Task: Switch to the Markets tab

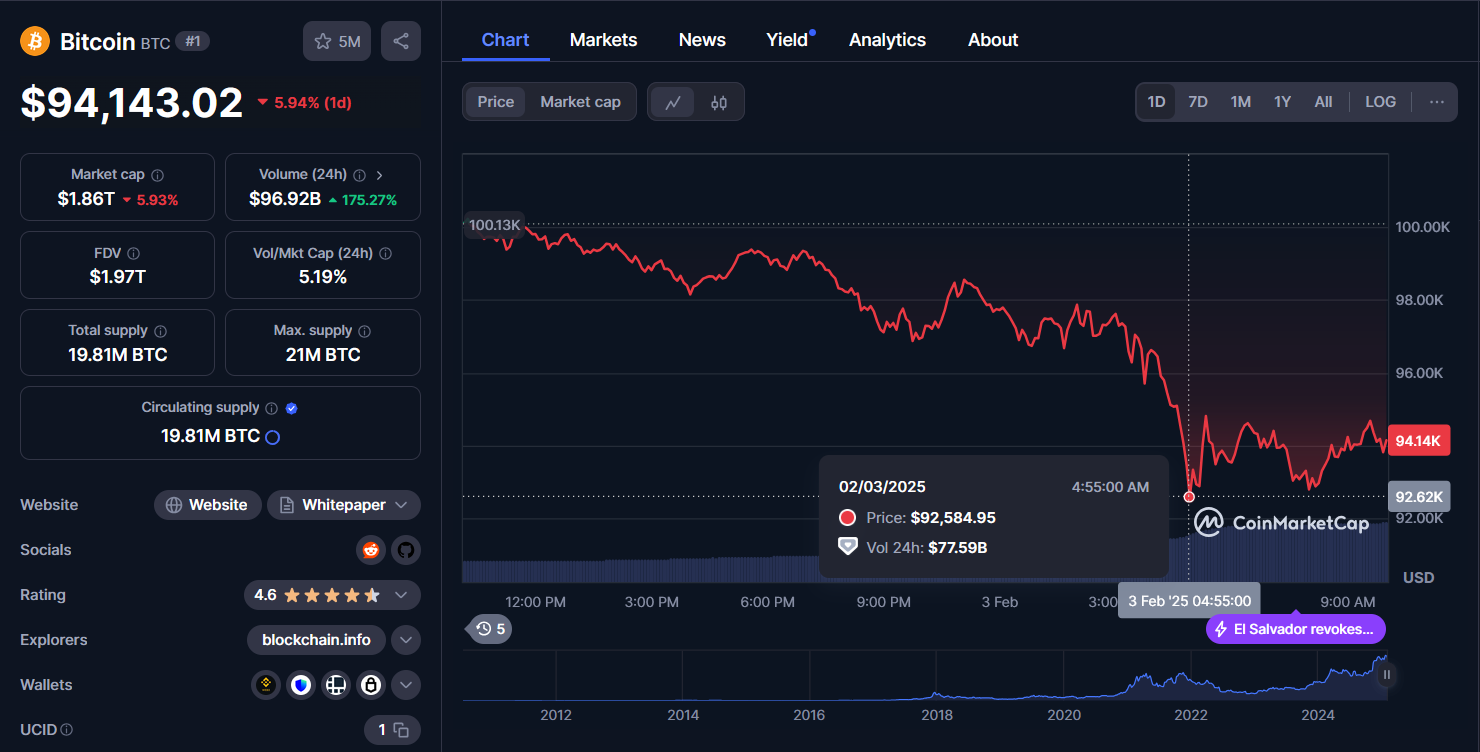Action: 603,39
